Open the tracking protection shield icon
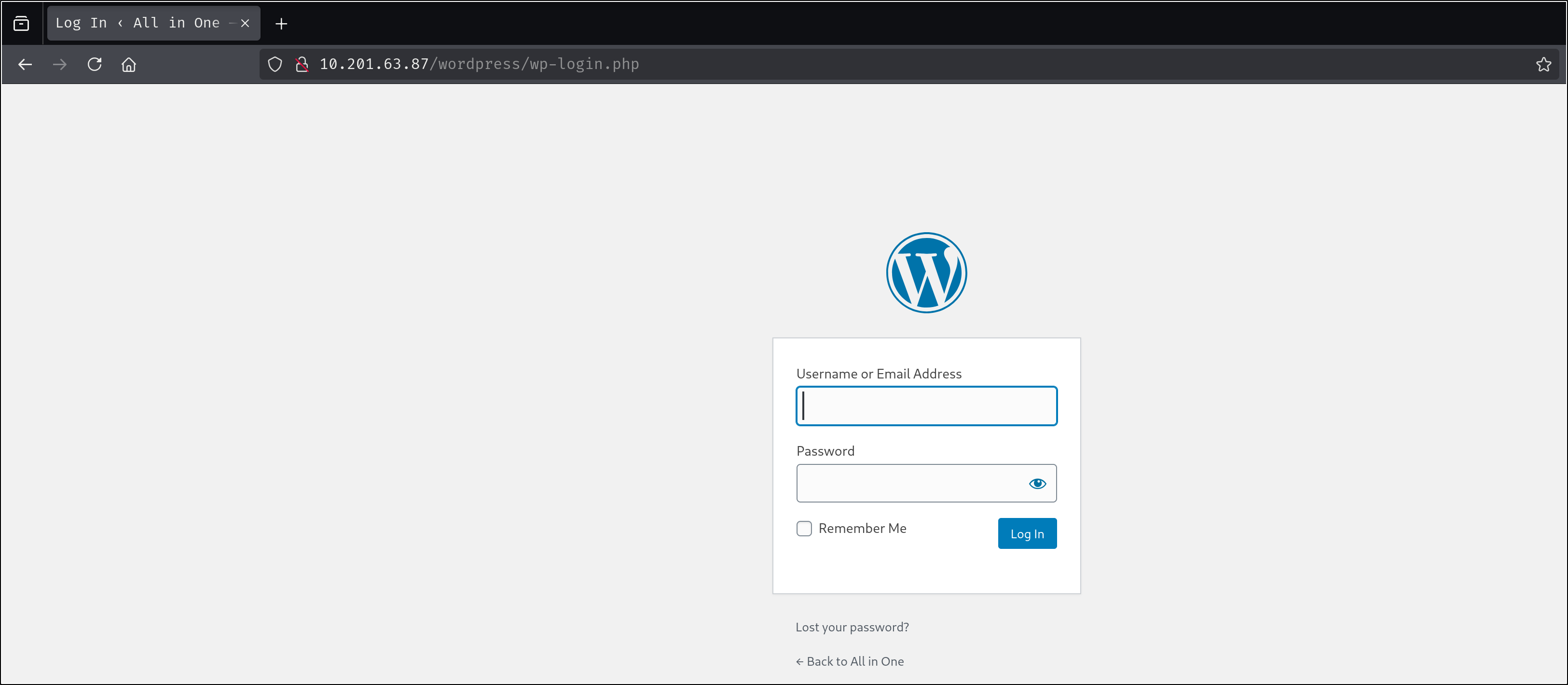The width and height of the screenshot is (1568, 685). pyautogui.click(x=275, y=64)
